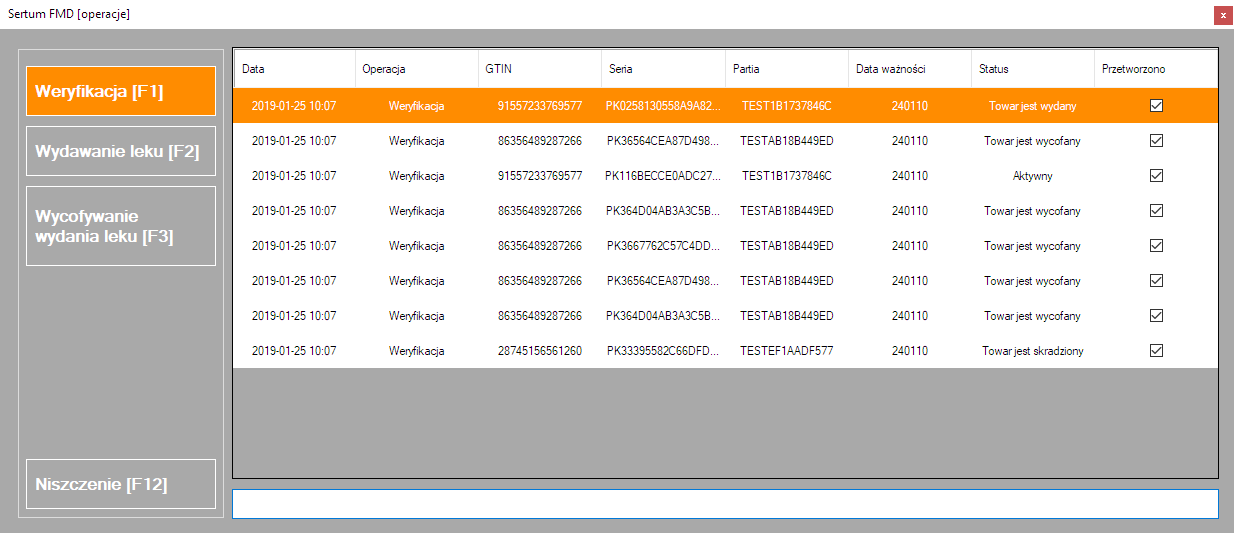Image resolution: width=1234 pixels, height=533 pixels.
Task: Sort by the Partia column header
Action: coord(786,69)
